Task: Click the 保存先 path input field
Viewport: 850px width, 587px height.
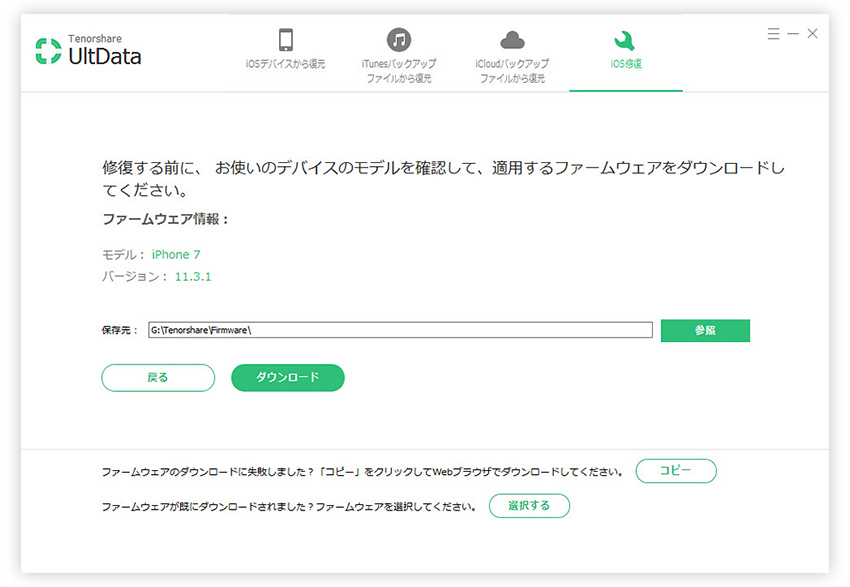Action: [x=400, y=330]
